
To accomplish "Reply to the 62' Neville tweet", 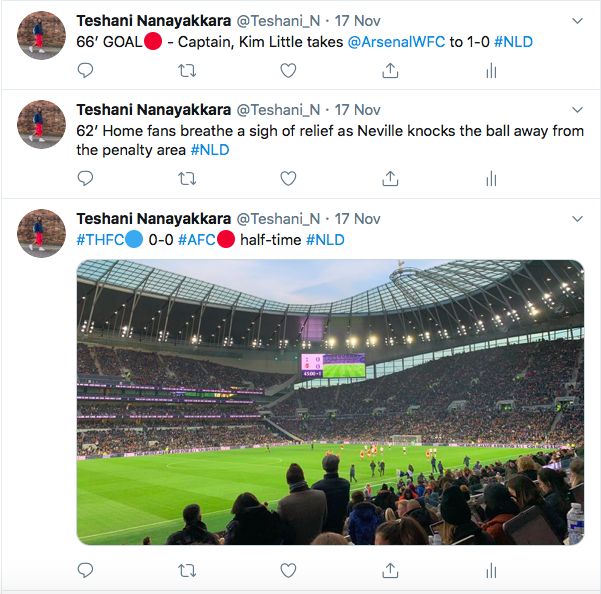I will (86, 178).
